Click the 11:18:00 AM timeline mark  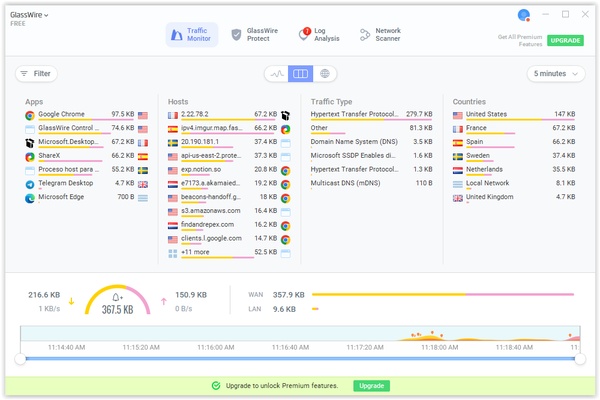coord(439,348)
